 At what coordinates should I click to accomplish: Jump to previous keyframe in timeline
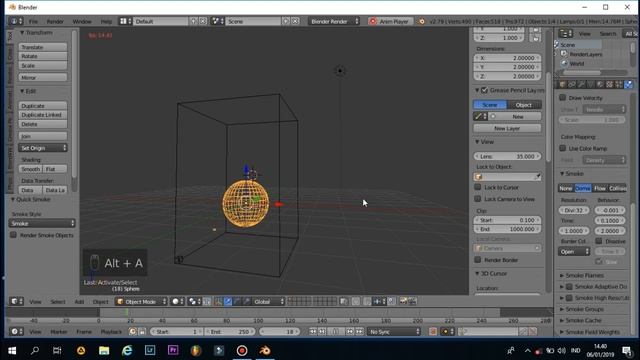pyautogui.click(x=322, y=331)
